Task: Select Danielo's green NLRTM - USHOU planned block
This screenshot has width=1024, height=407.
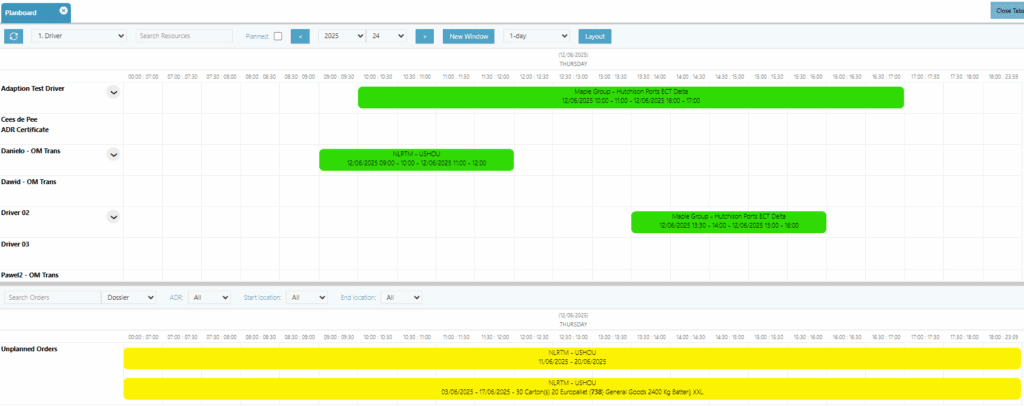Action: point(416,159)
